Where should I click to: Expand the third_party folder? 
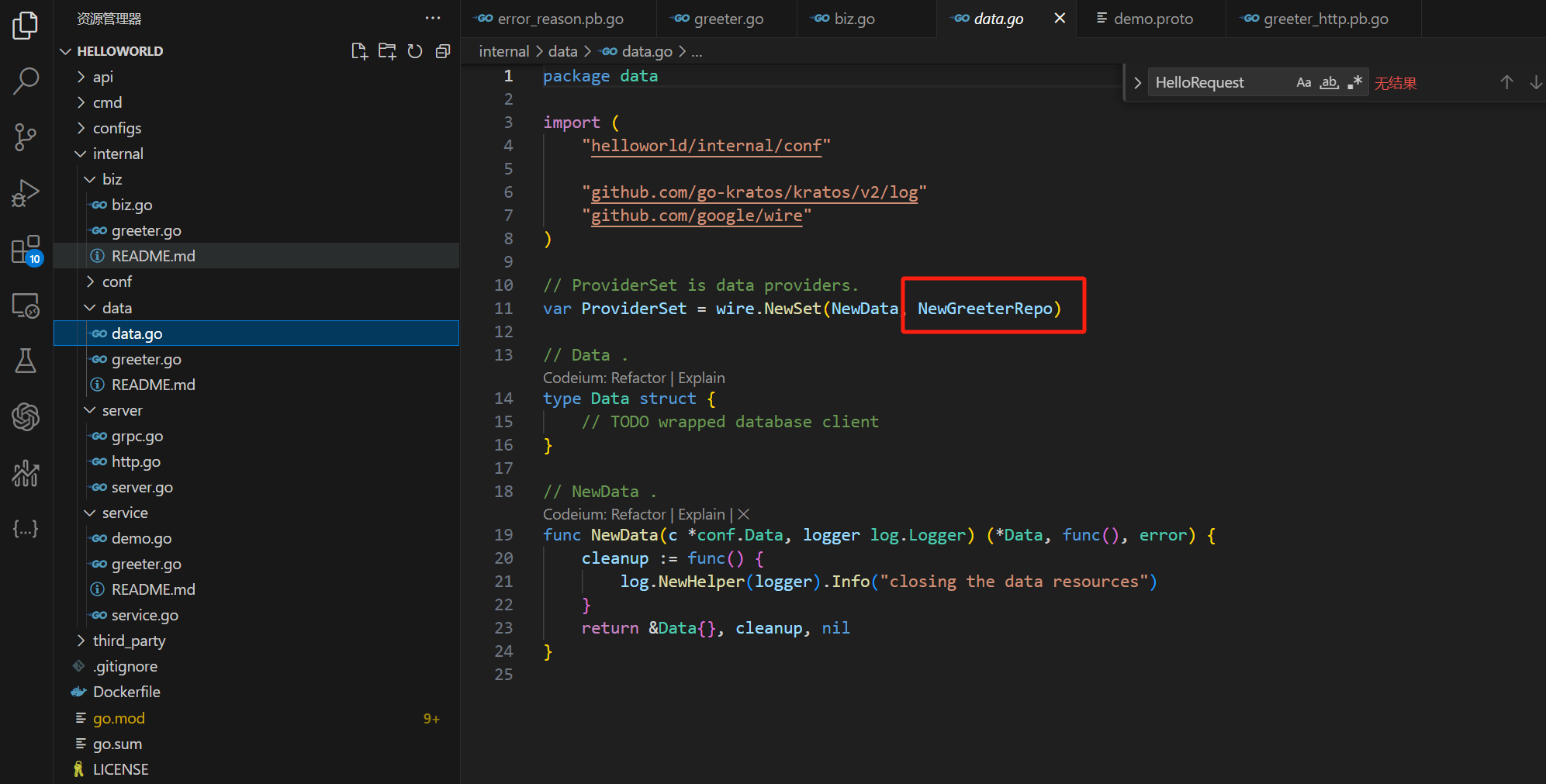pos(256,641)
